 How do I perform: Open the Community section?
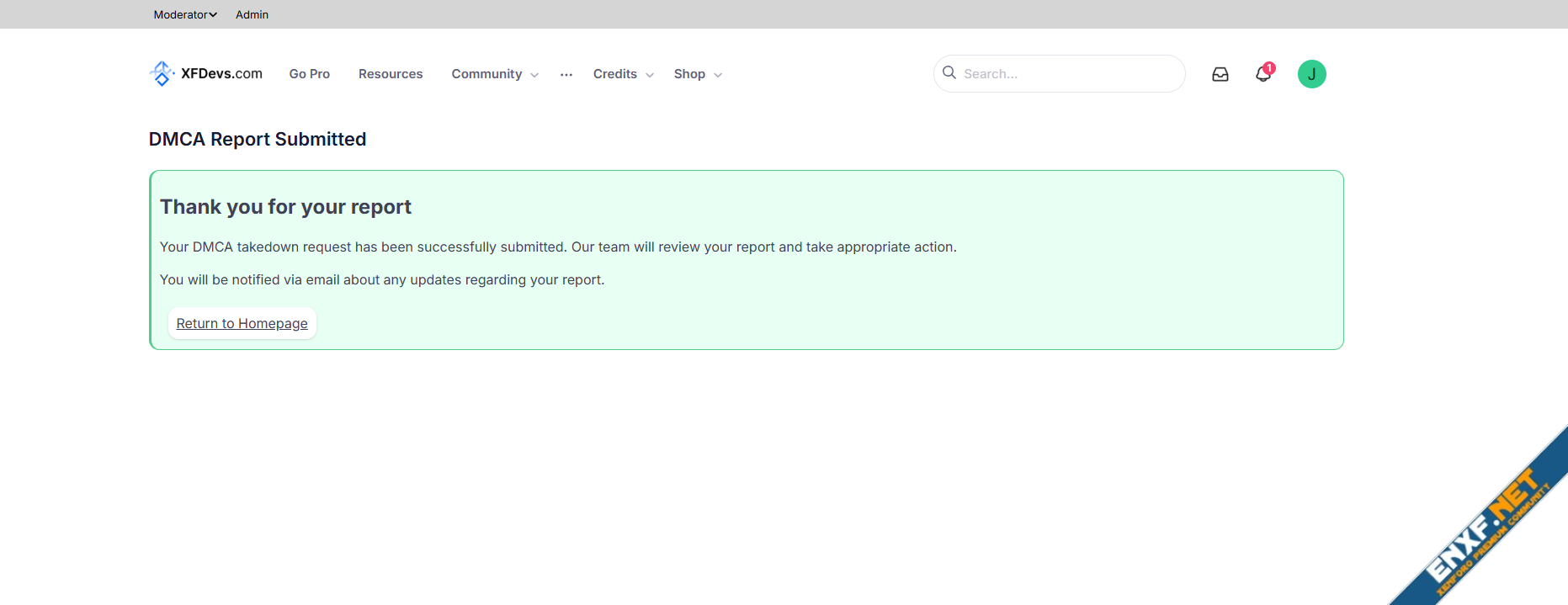click(486, 74)
